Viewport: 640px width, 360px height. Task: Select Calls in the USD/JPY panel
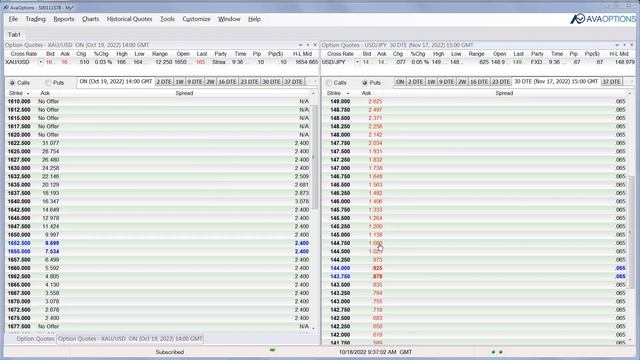(329, 83)
